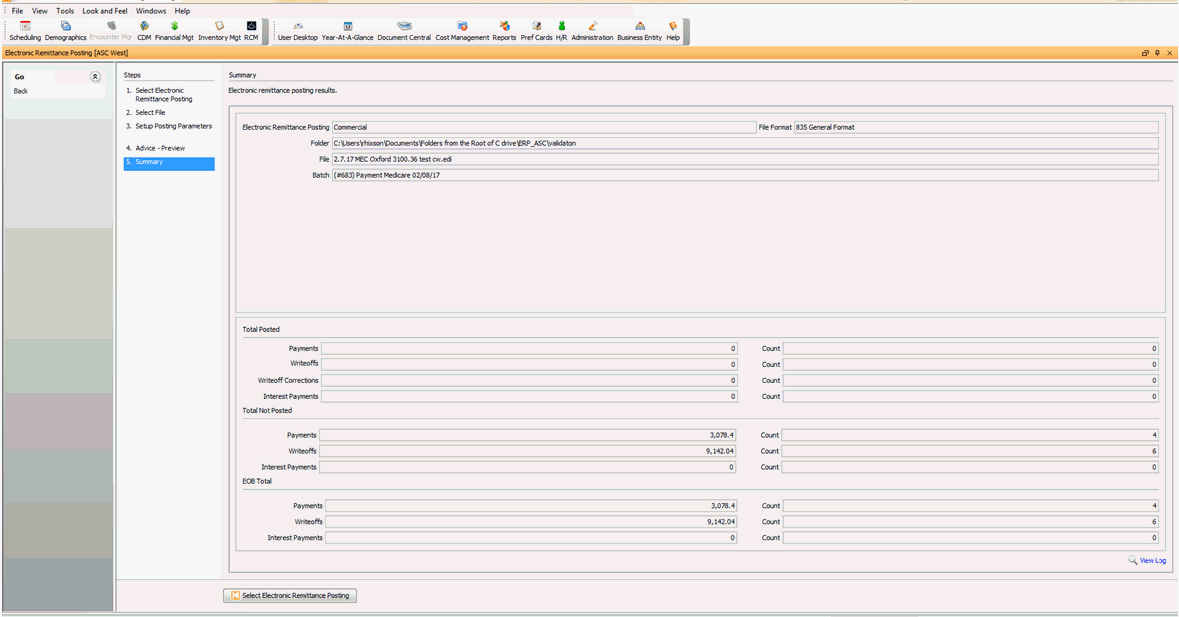Click the File Format field
This screenshot has width=1179, height=617.
pyautogui.click(x=976, y=128)
